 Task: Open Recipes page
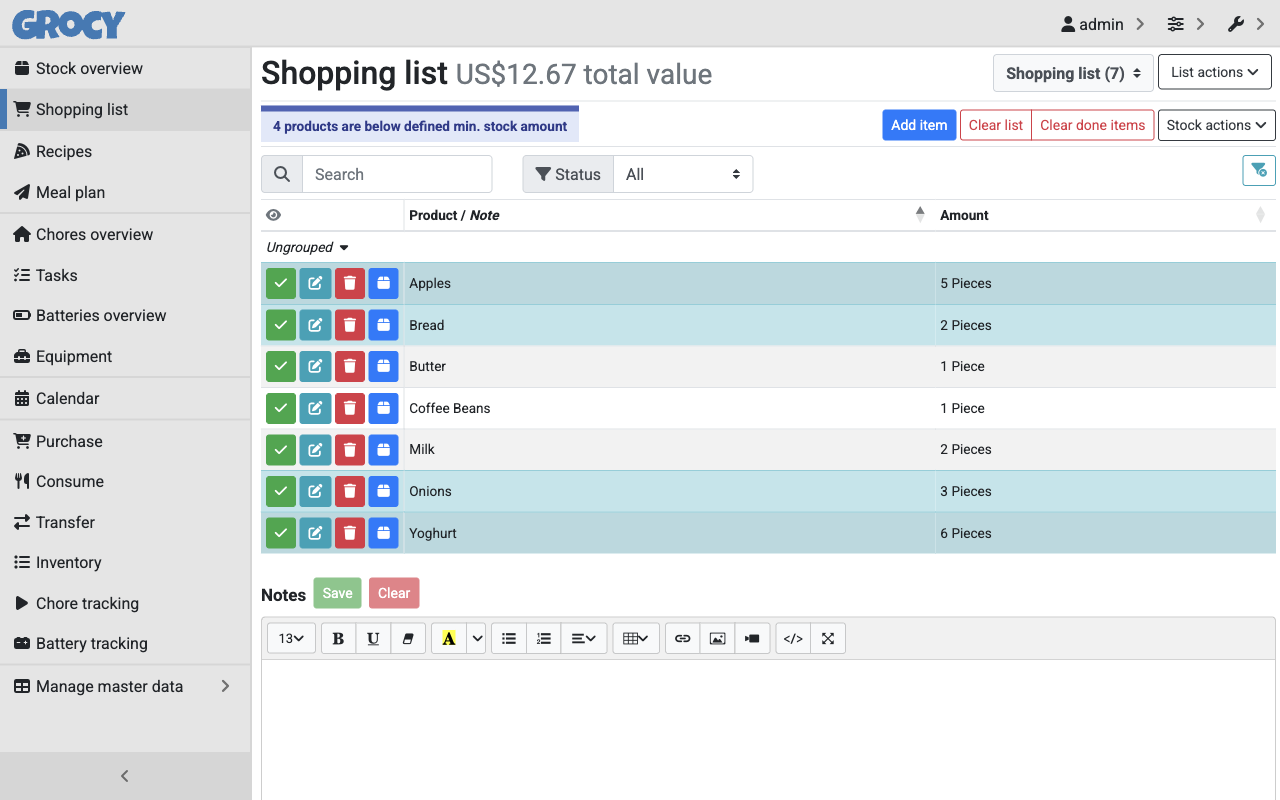pyautogui.click(x=125, y=151)
